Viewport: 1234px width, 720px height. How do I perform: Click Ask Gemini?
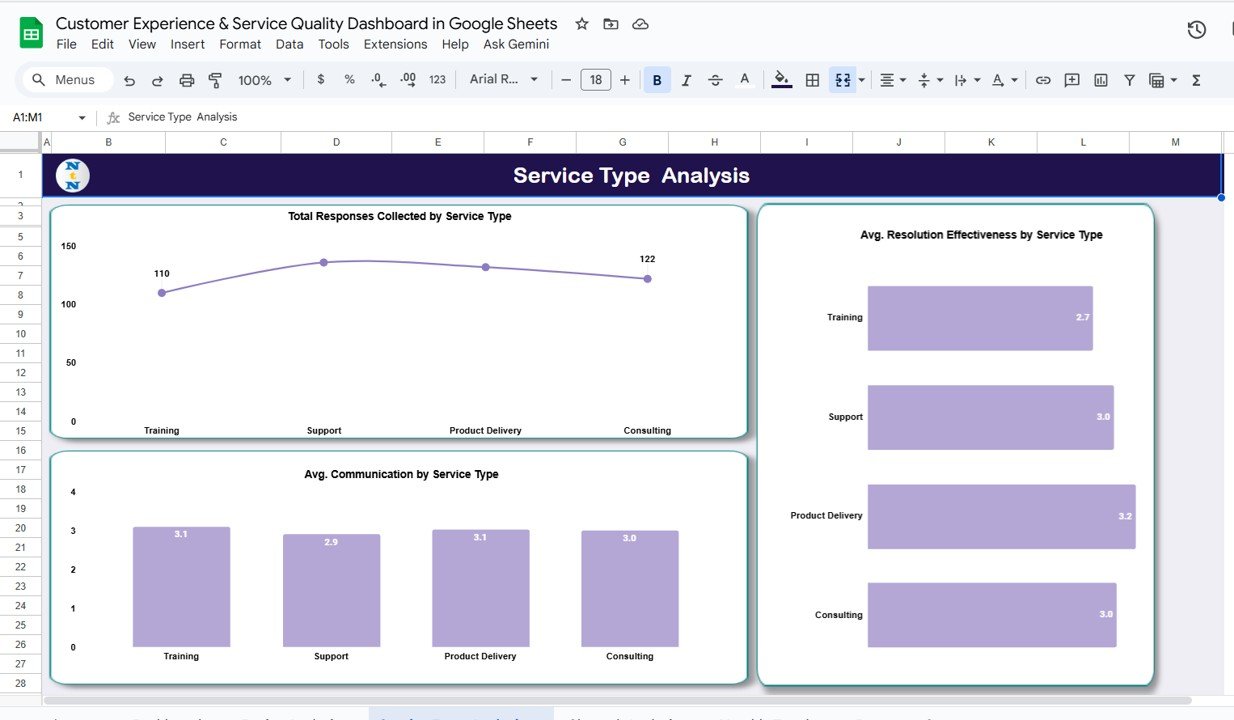(516, 44)
